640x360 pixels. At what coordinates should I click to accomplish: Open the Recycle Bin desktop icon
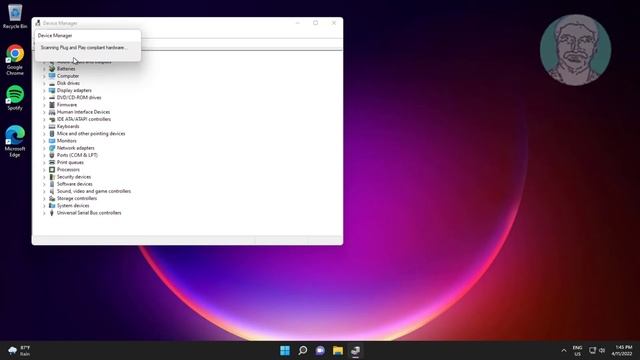click(15, 16)
